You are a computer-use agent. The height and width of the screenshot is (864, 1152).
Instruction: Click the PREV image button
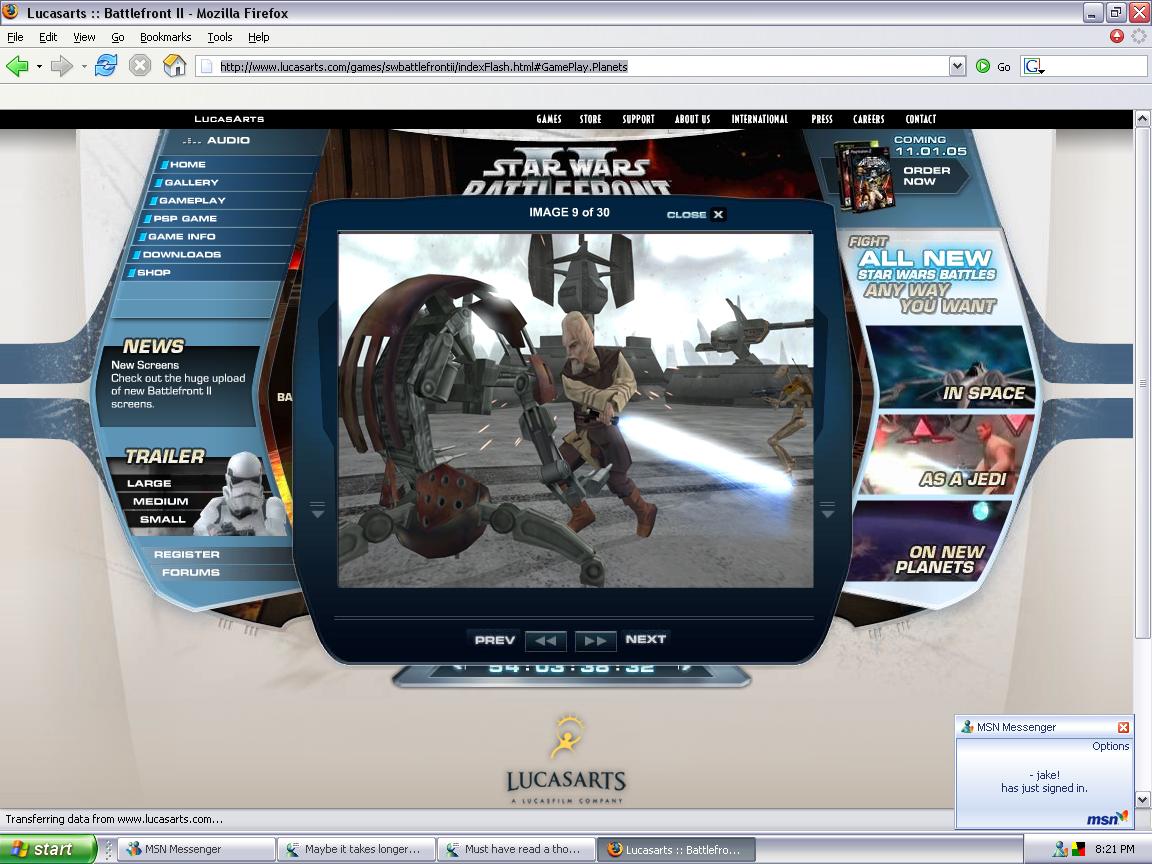pyautogui.click(x=494, y=640)
